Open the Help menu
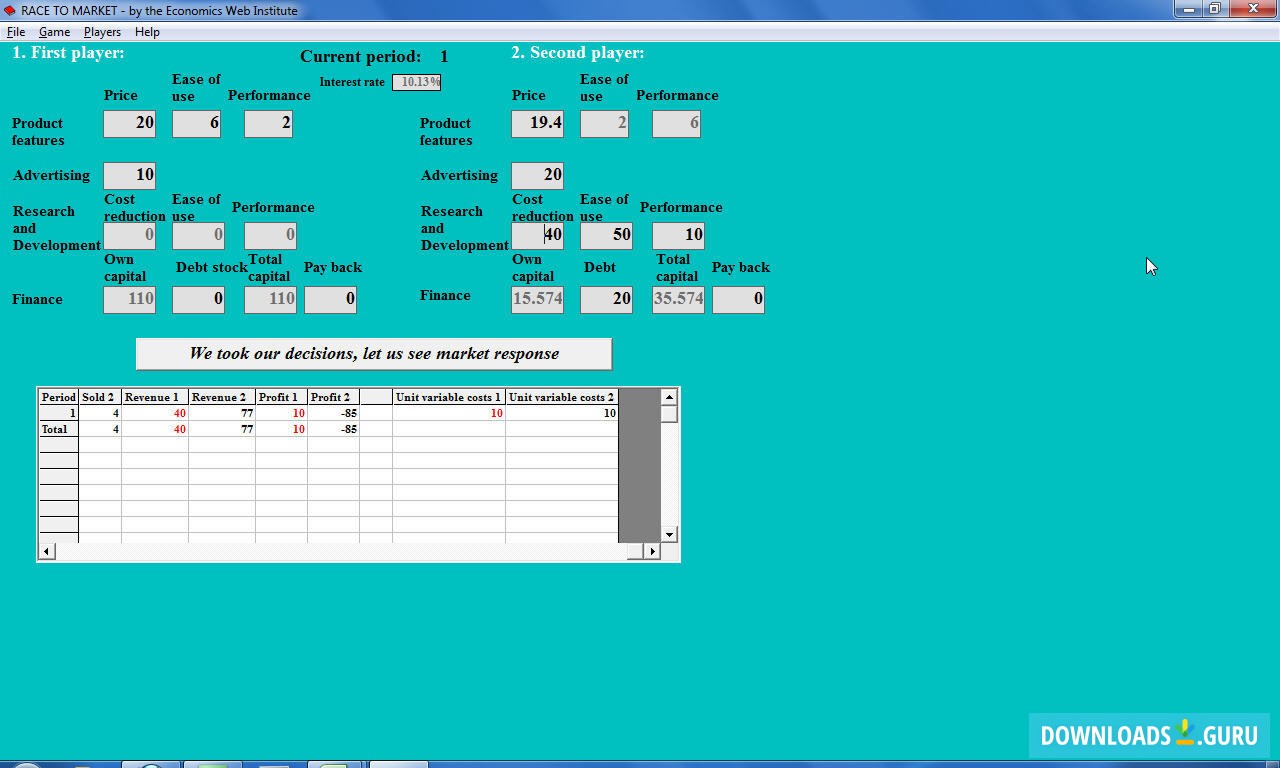This screenshot has width=1280, height=768. [147, 32]
